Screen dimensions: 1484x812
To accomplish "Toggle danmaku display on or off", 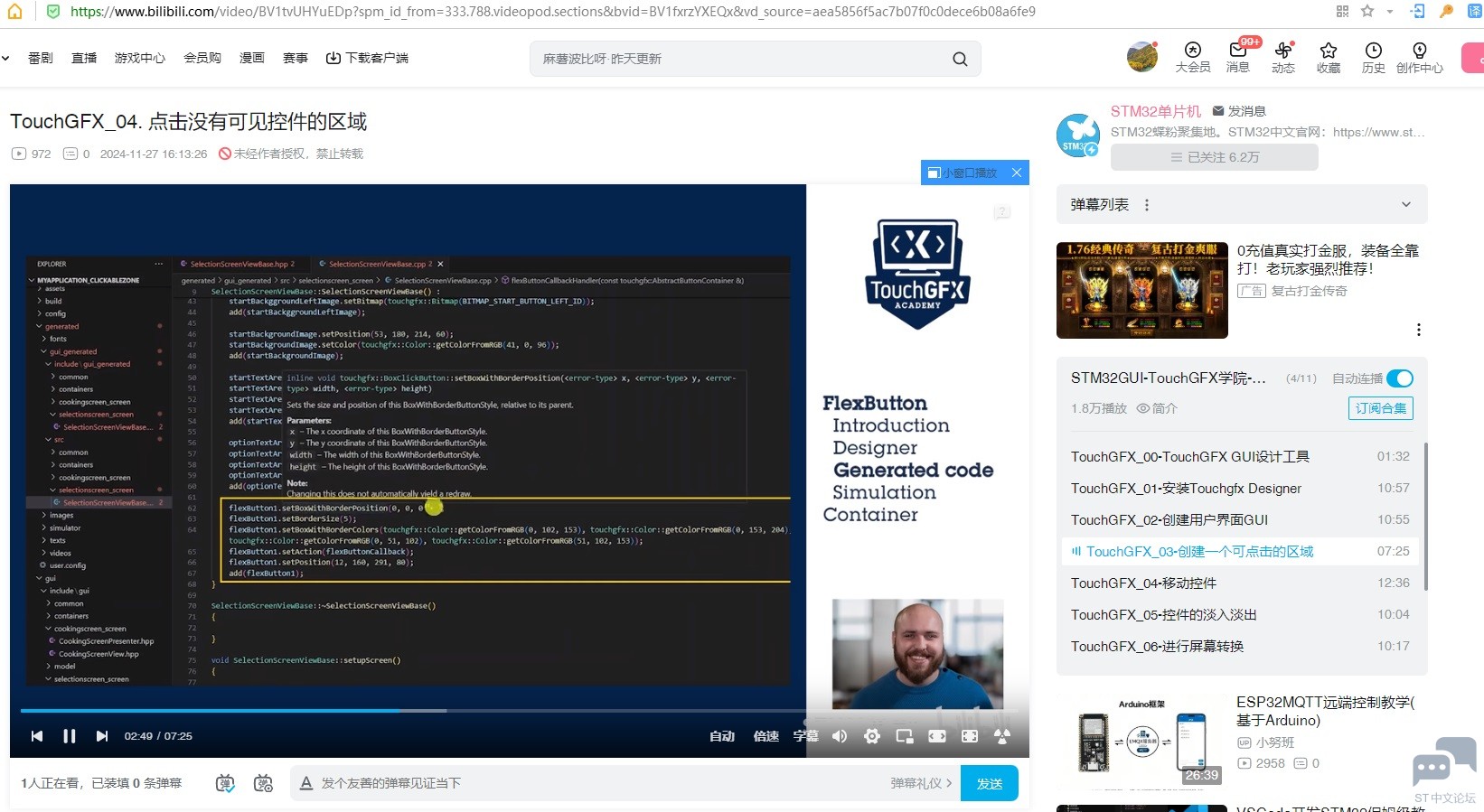I will 225,783.
